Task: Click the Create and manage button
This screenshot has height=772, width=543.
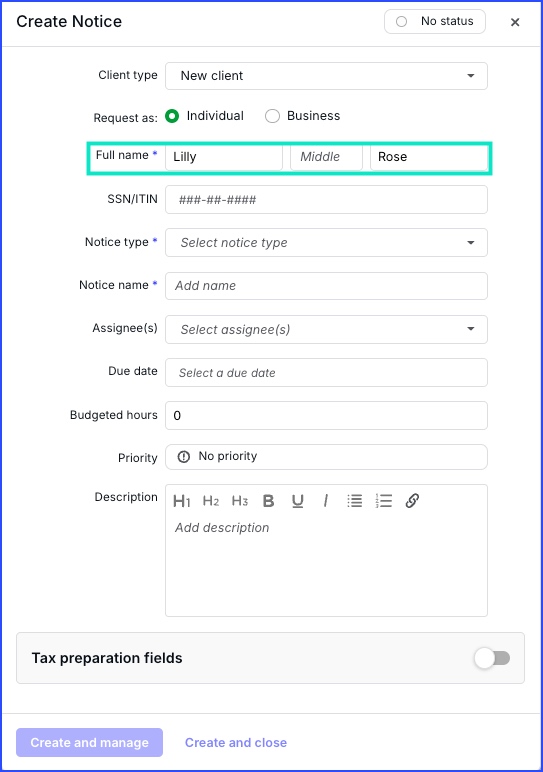Action: tap(90, 742)
